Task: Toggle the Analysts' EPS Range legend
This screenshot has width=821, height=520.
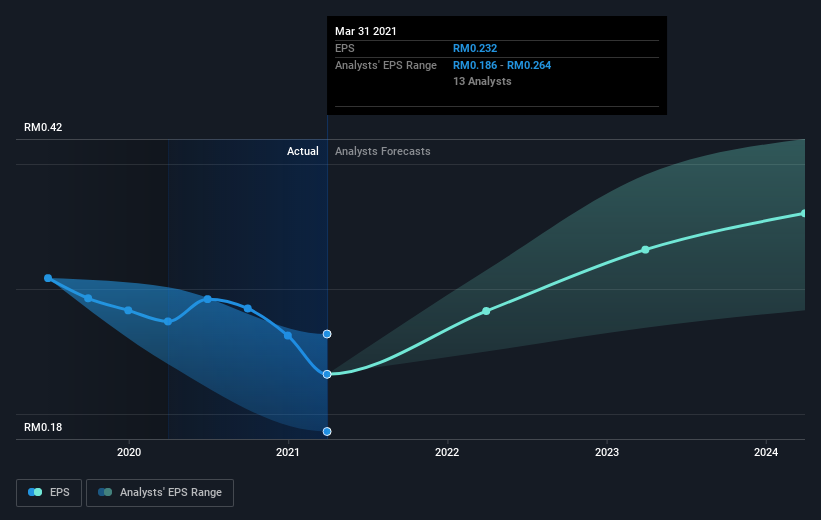Action: 160,493
